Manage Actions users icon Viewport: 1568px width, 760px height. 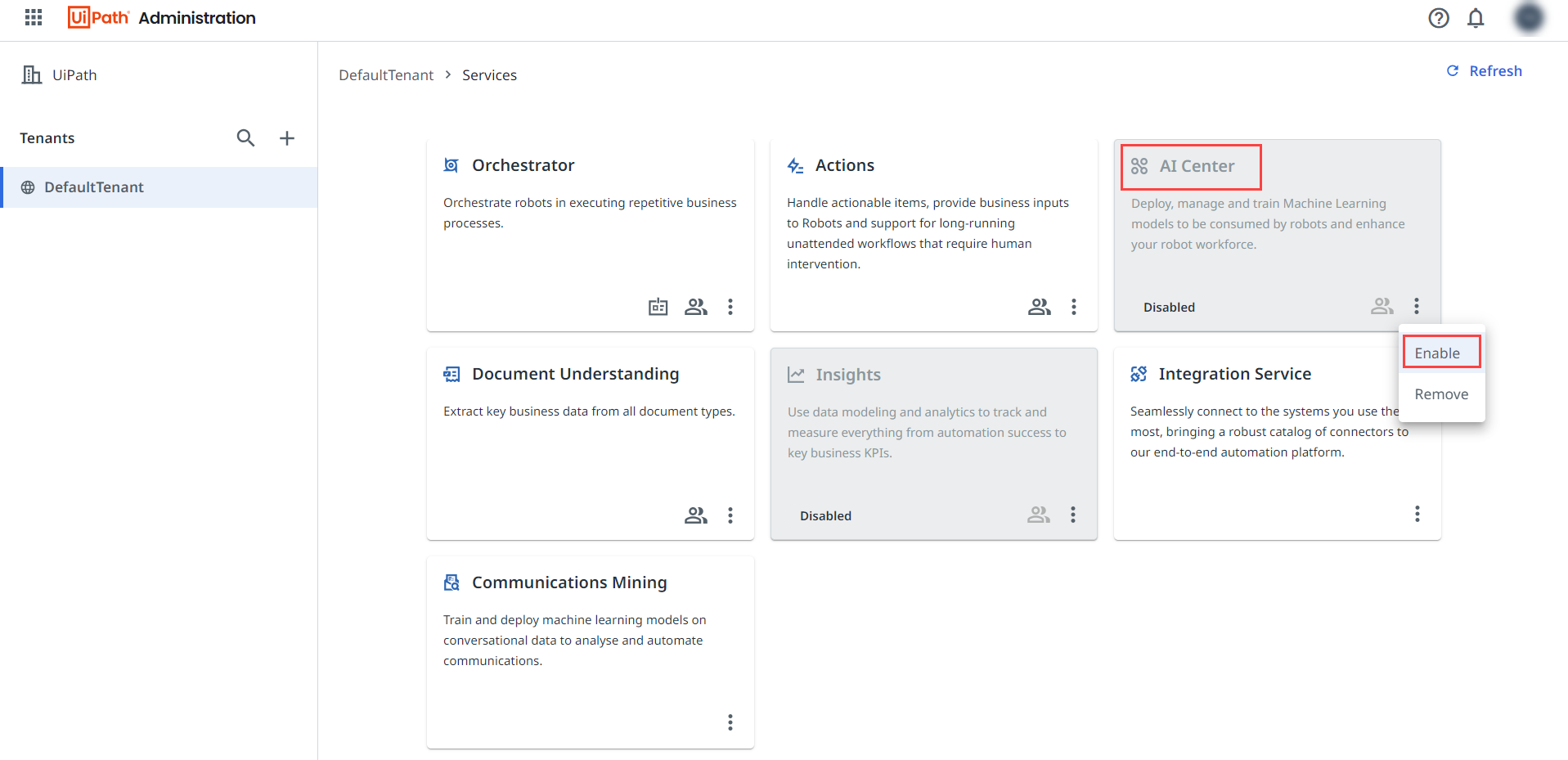[1040, 307]
